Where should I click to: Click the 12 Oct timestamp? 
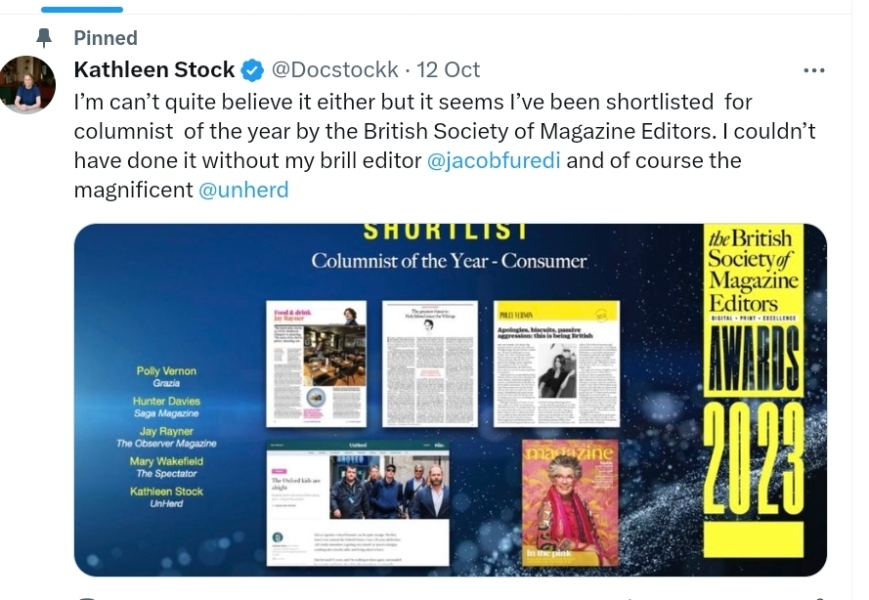449,70
